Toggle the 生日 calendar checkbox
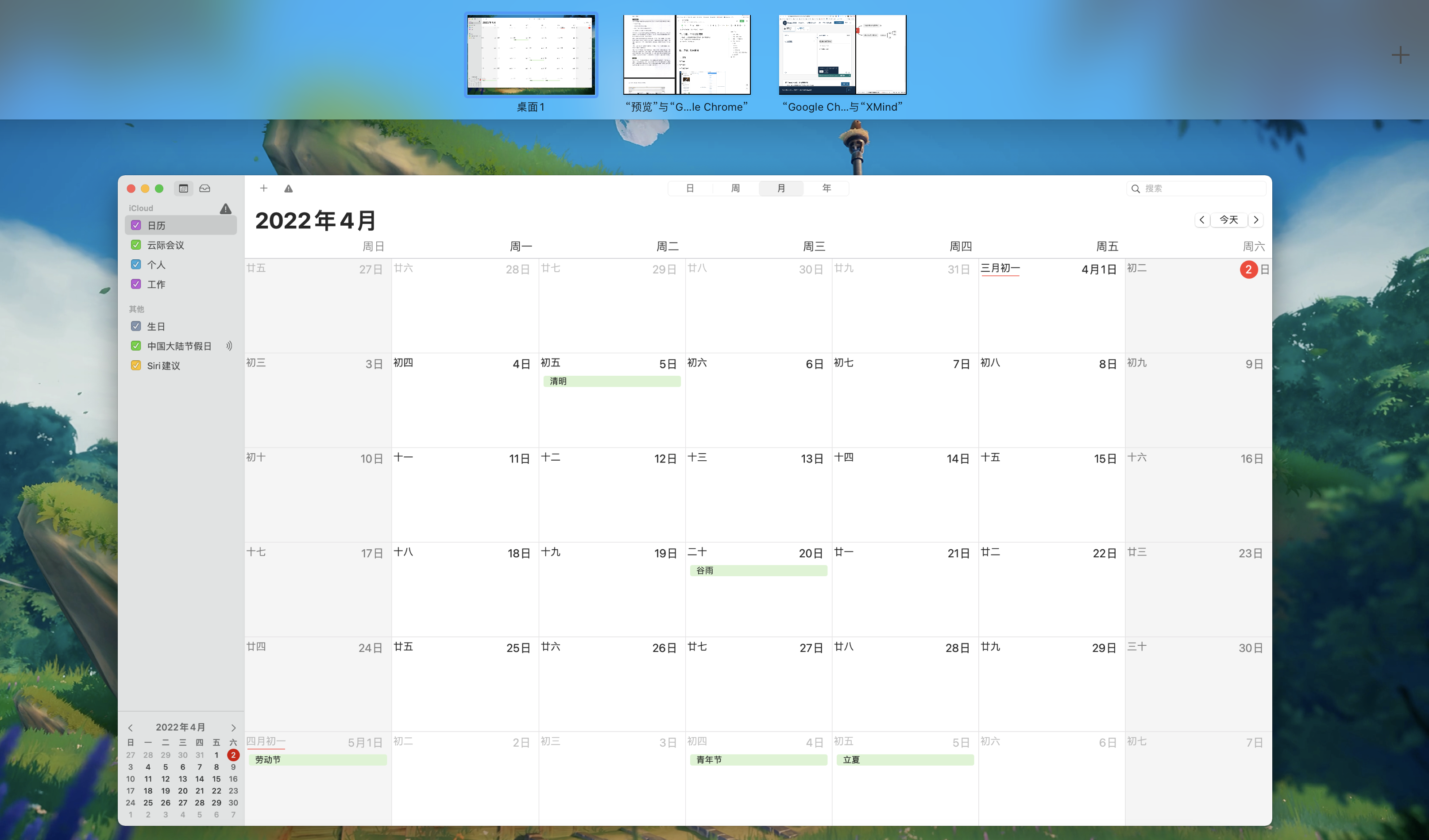This screenshot has width=1429, height=840. click(136, 327)
